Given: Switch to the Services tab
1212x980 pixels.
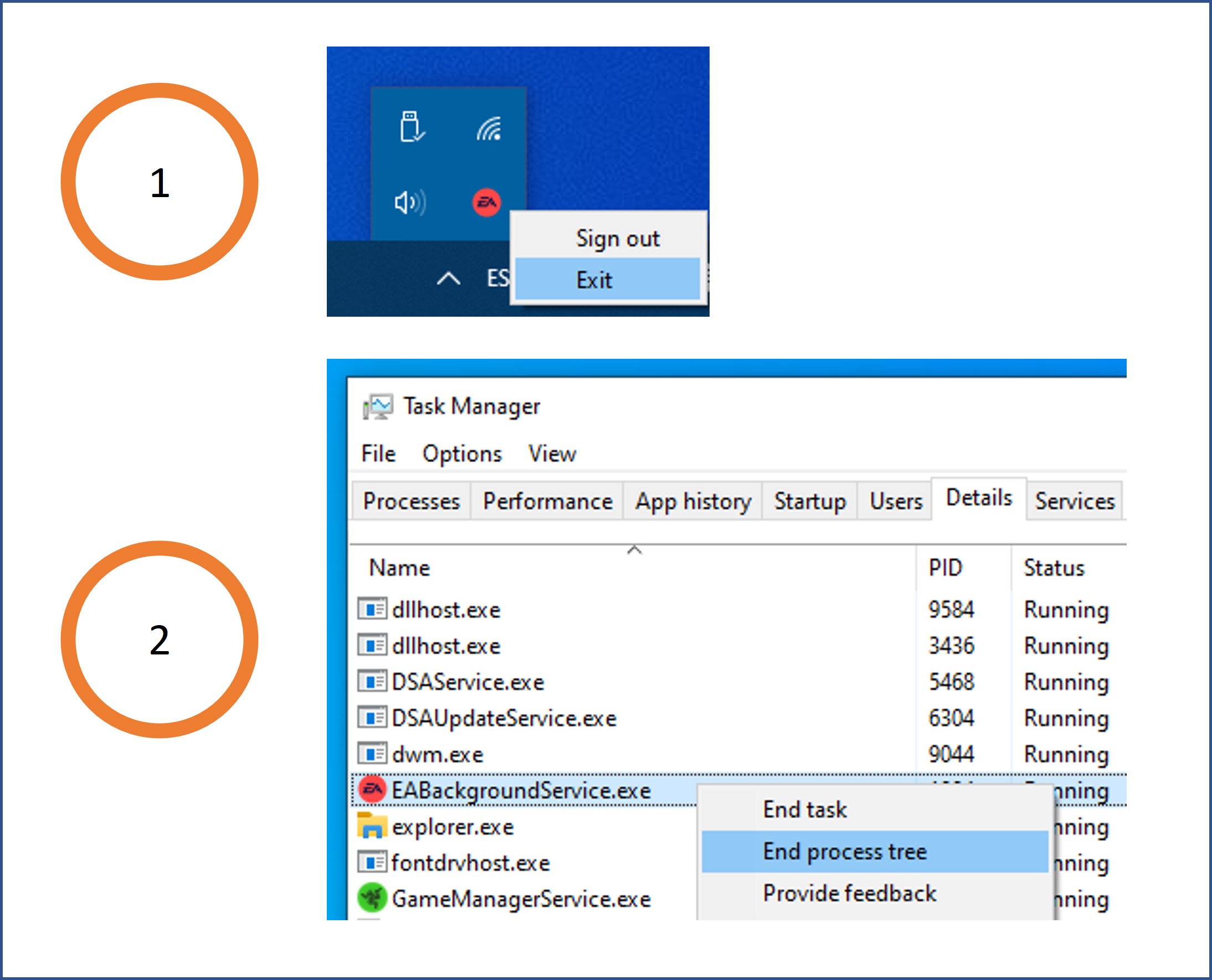Looking at the screenshot, I should click(x=1074, y=501).
